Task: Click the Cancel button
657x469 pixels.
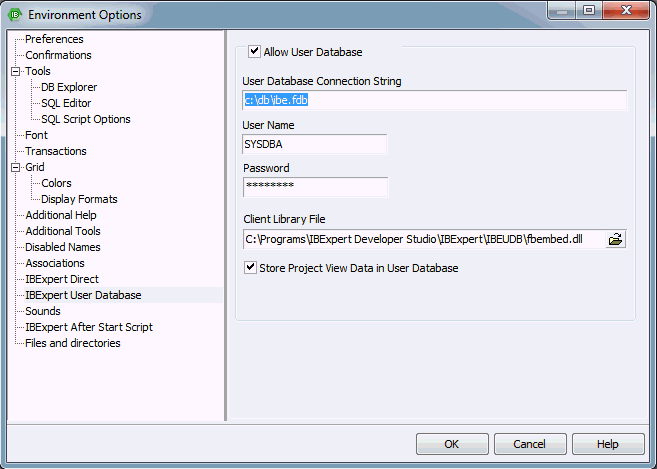Action: pyautogui.click(x=530, y=444)
